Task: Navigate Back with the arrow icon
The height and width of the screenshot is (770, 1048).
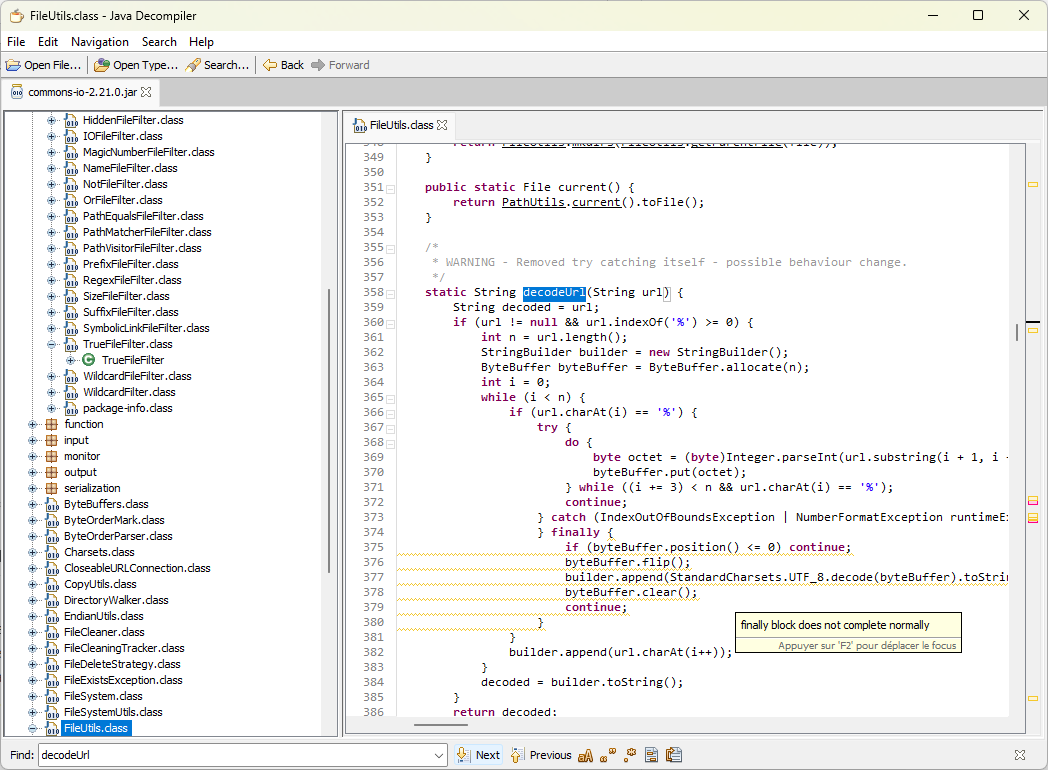Action: (270, 65)
